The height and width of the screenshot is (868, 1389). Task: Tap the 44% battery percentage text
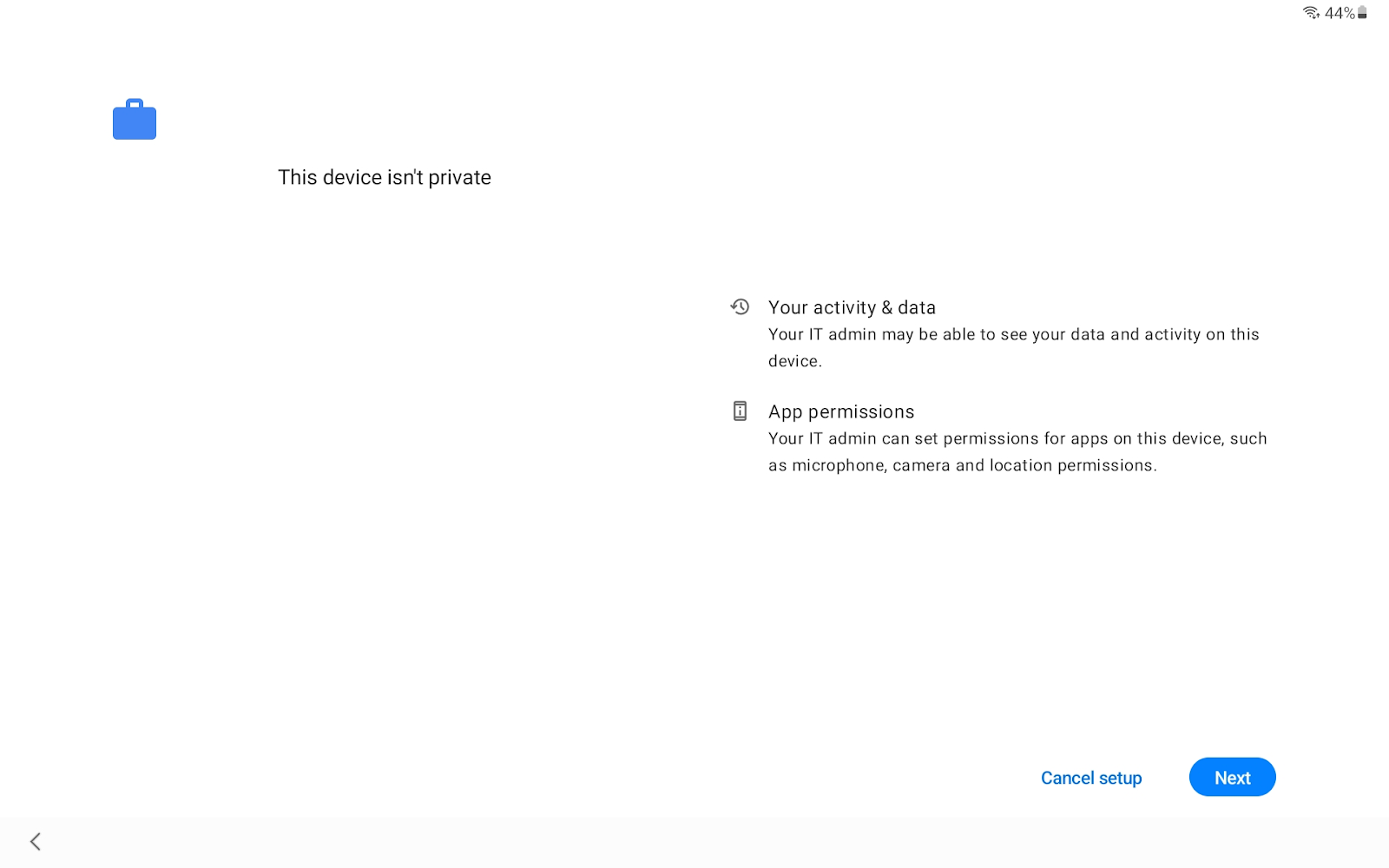[1340, 13]
